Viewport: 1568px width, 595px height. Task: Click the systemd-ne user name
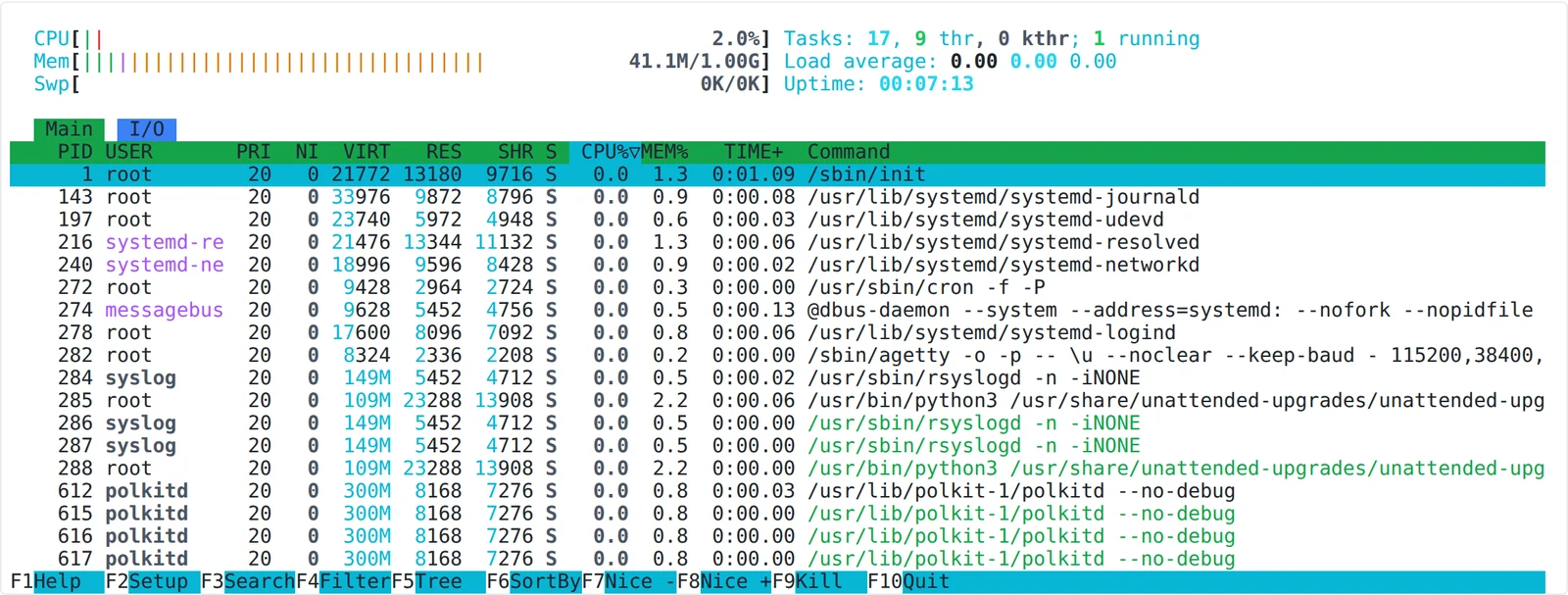coord(164,265)
